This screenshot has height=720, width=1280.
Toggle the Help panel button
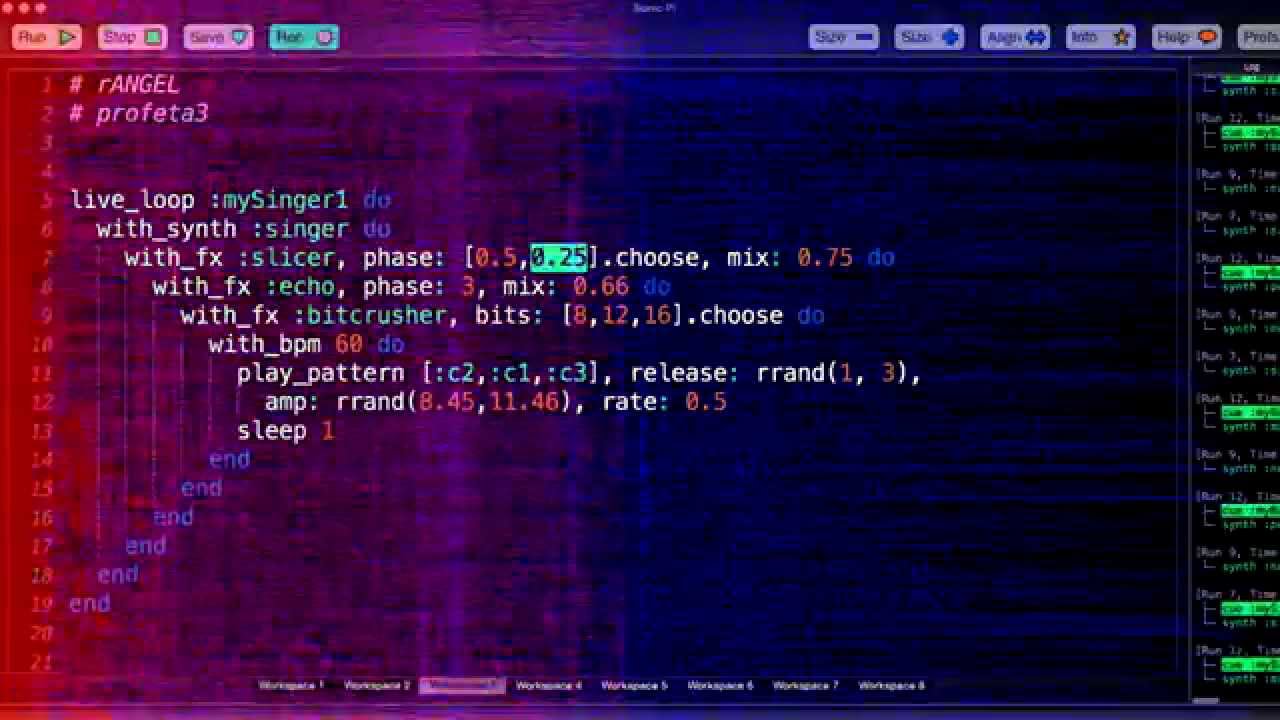[1185, 38]
